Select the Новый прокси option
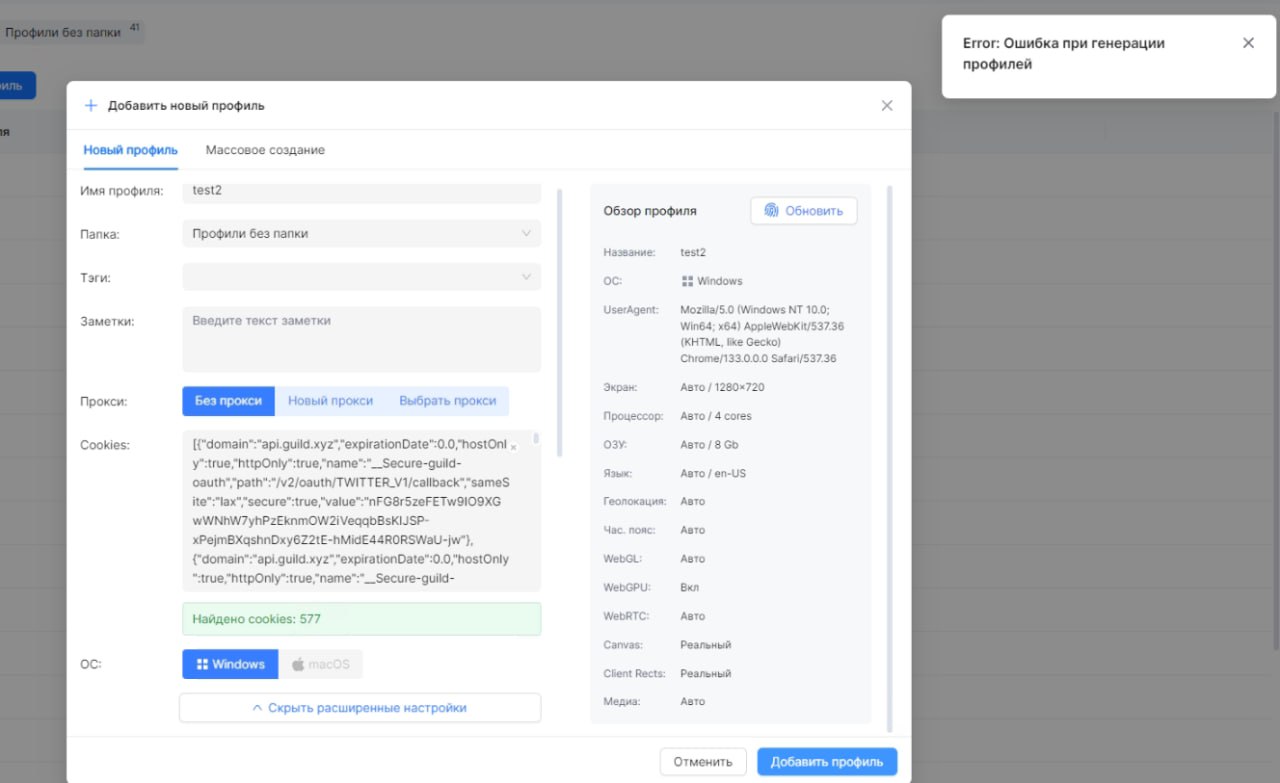 (330, 401)
